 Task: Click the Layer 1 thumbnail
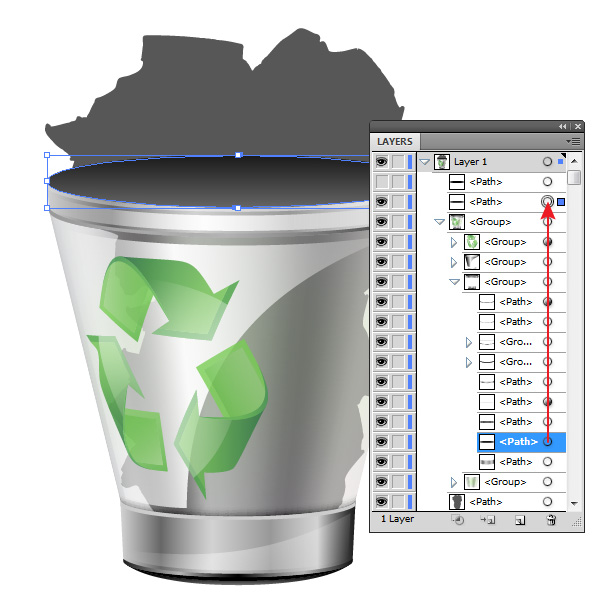(442, 162)
